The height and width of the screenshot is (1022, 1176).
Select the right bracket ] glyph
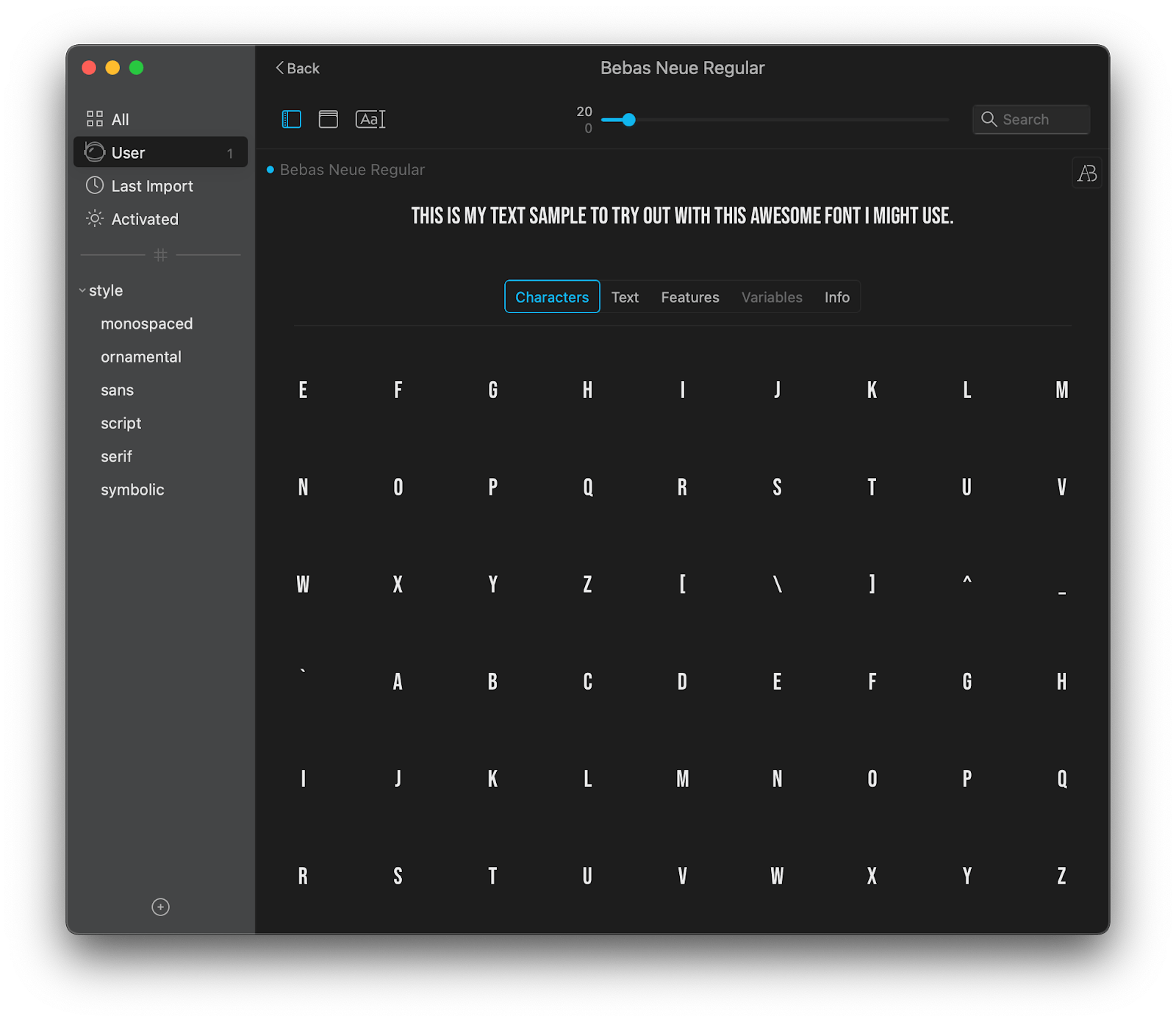click(872, 585)
